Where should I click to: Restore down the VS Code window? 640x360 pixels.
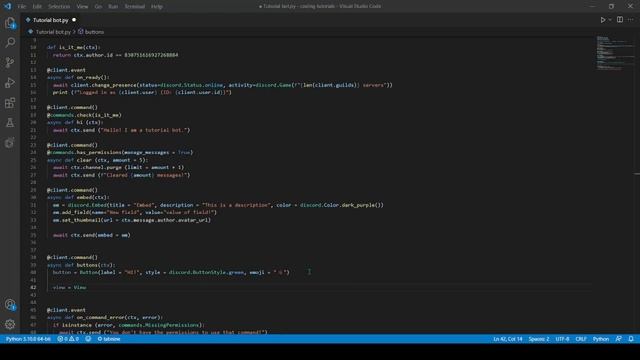(611, 6)
